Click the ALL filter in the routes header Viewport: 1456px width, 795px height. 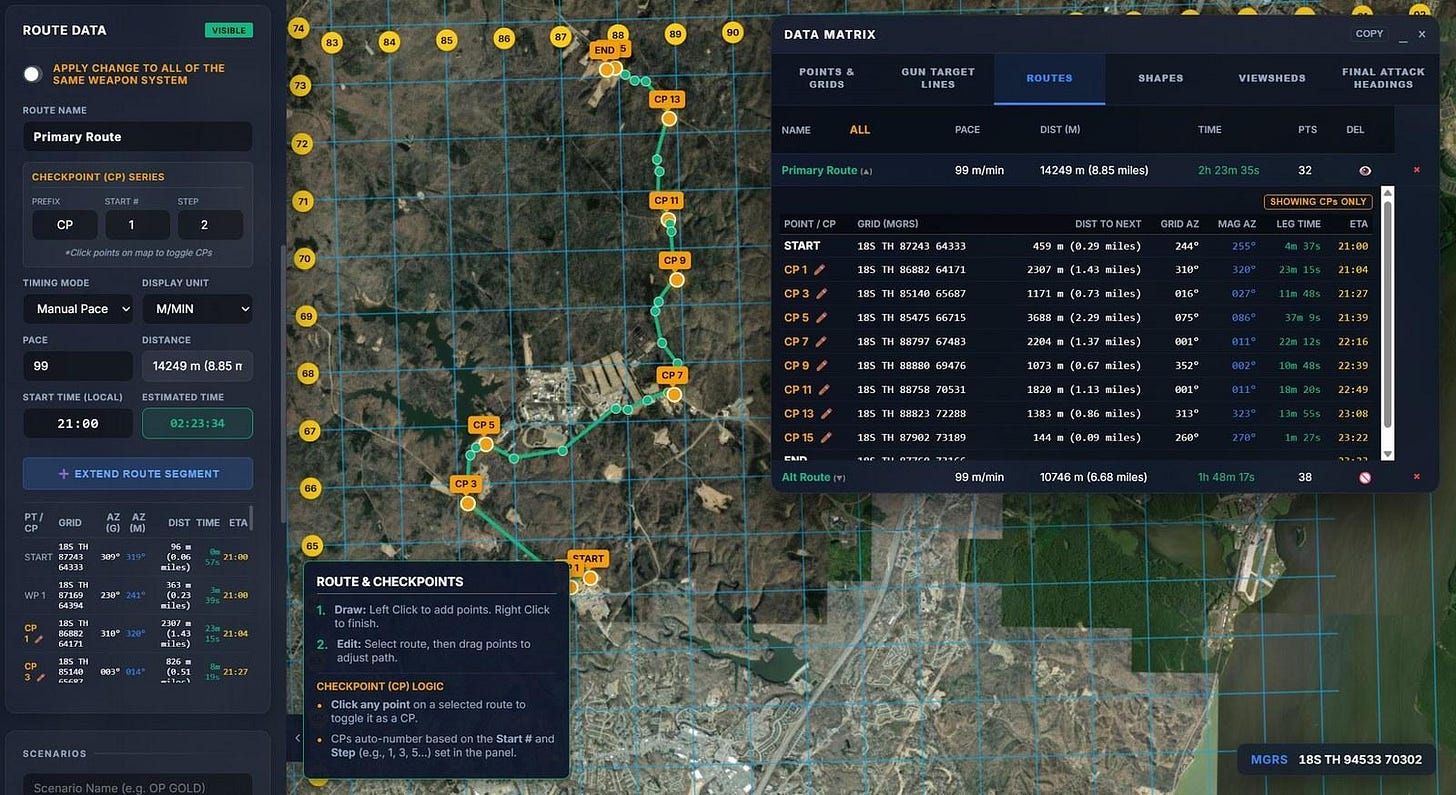(x=860, y=130)
